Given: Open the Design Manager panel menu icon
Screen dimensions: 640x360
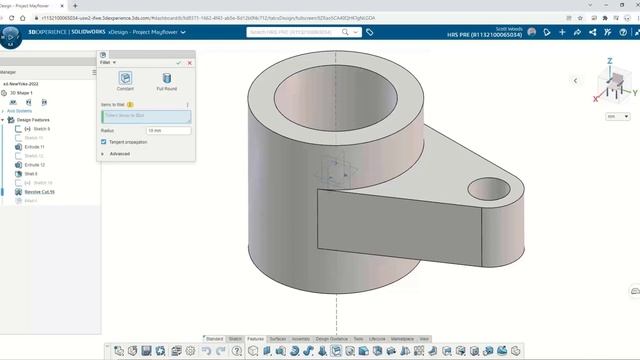Looking at the screenshot, I should pos(94,72).
